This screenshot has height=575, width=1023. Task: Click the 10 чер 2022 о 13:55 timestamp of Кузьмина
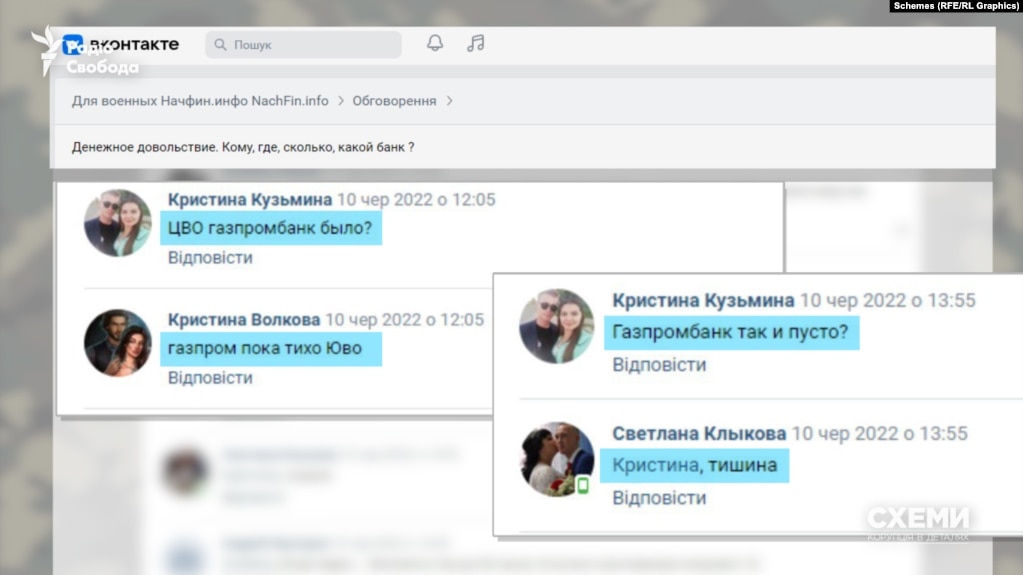pyautogui.click(x=888, y=300)
